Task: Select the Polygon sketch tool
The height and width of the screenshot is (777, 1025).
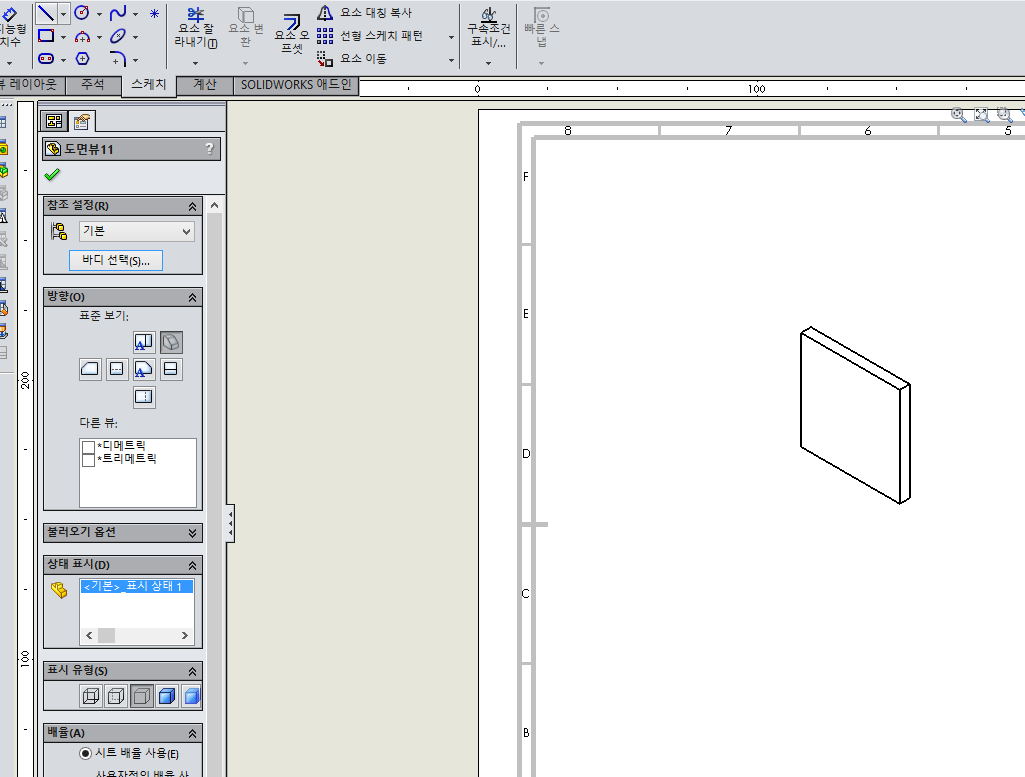Action: click(82, 59)
